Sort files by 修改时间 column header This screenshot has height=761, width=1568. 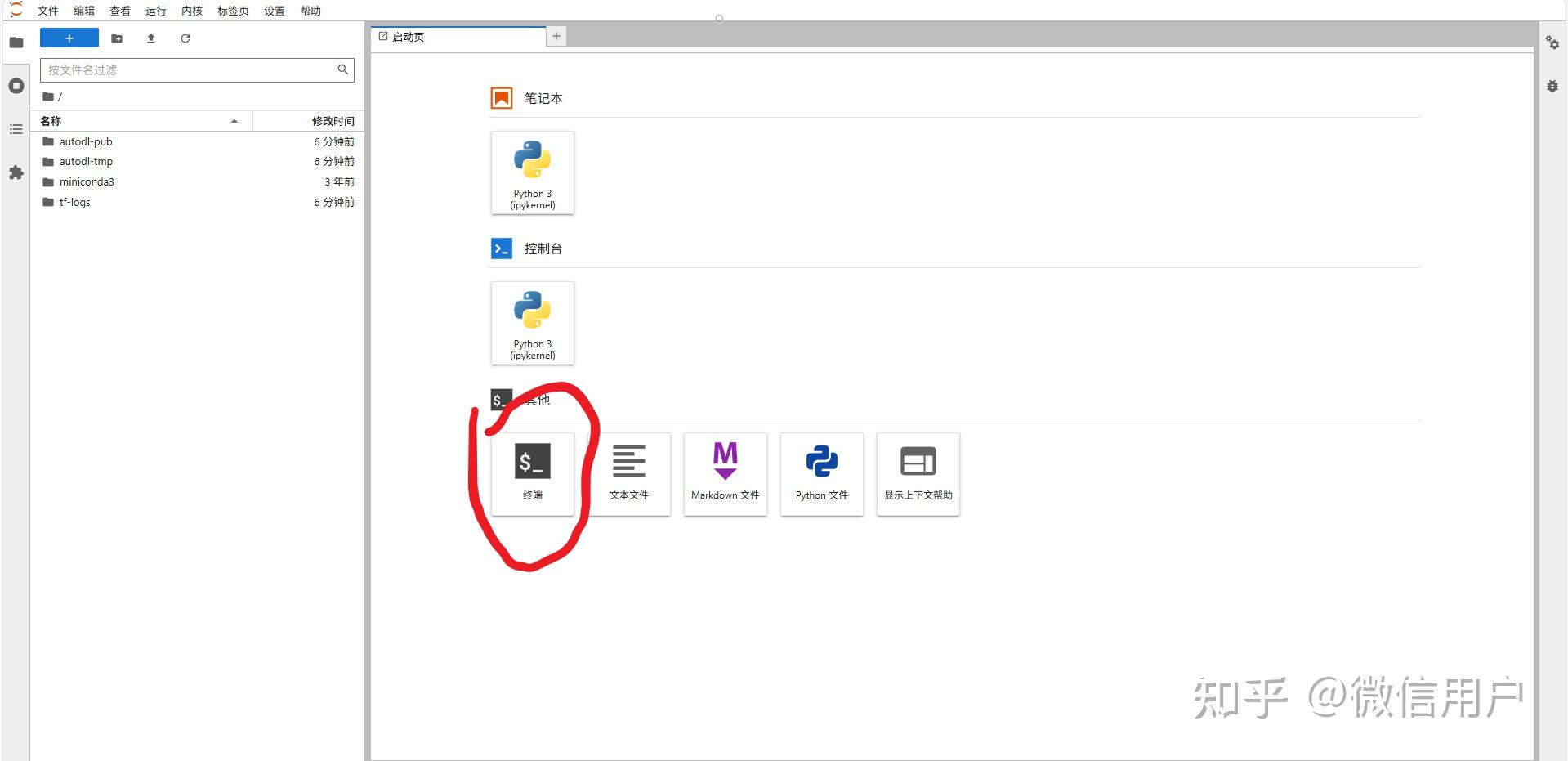coord(308,121)
